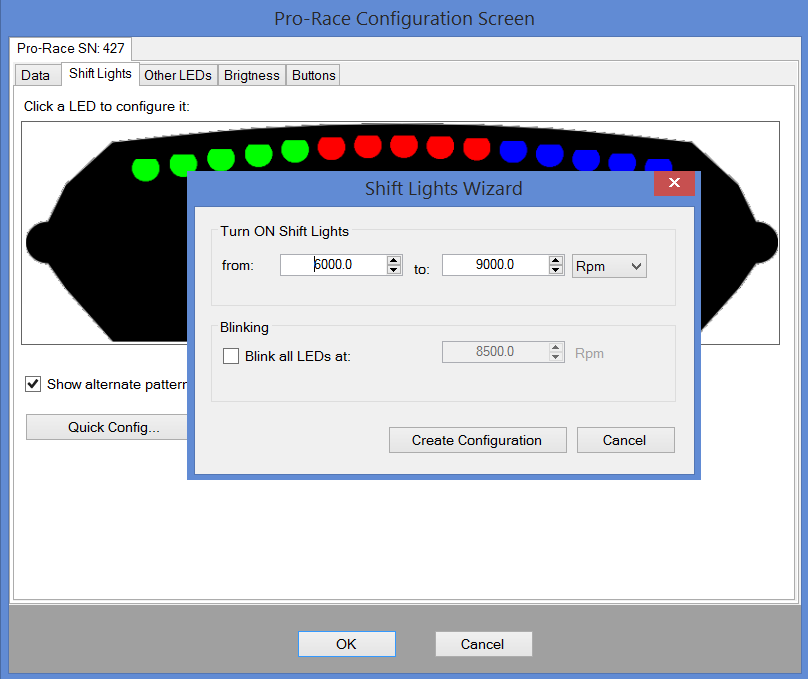
Task: Click the second green LED from left
Action: [183, 164]
